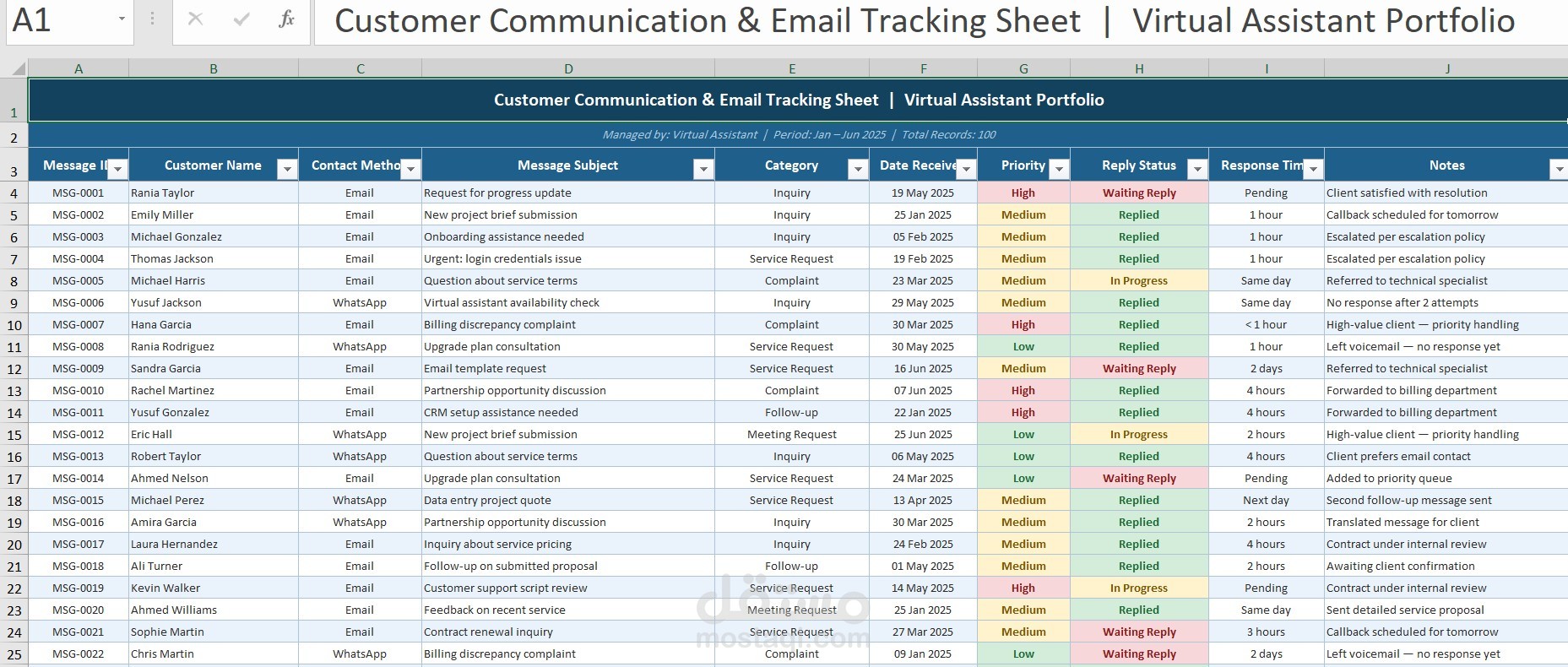Open the Name Box dropdown arrow
The height and width of the screenshot is (667, 1568).
[x=122, y=19]
